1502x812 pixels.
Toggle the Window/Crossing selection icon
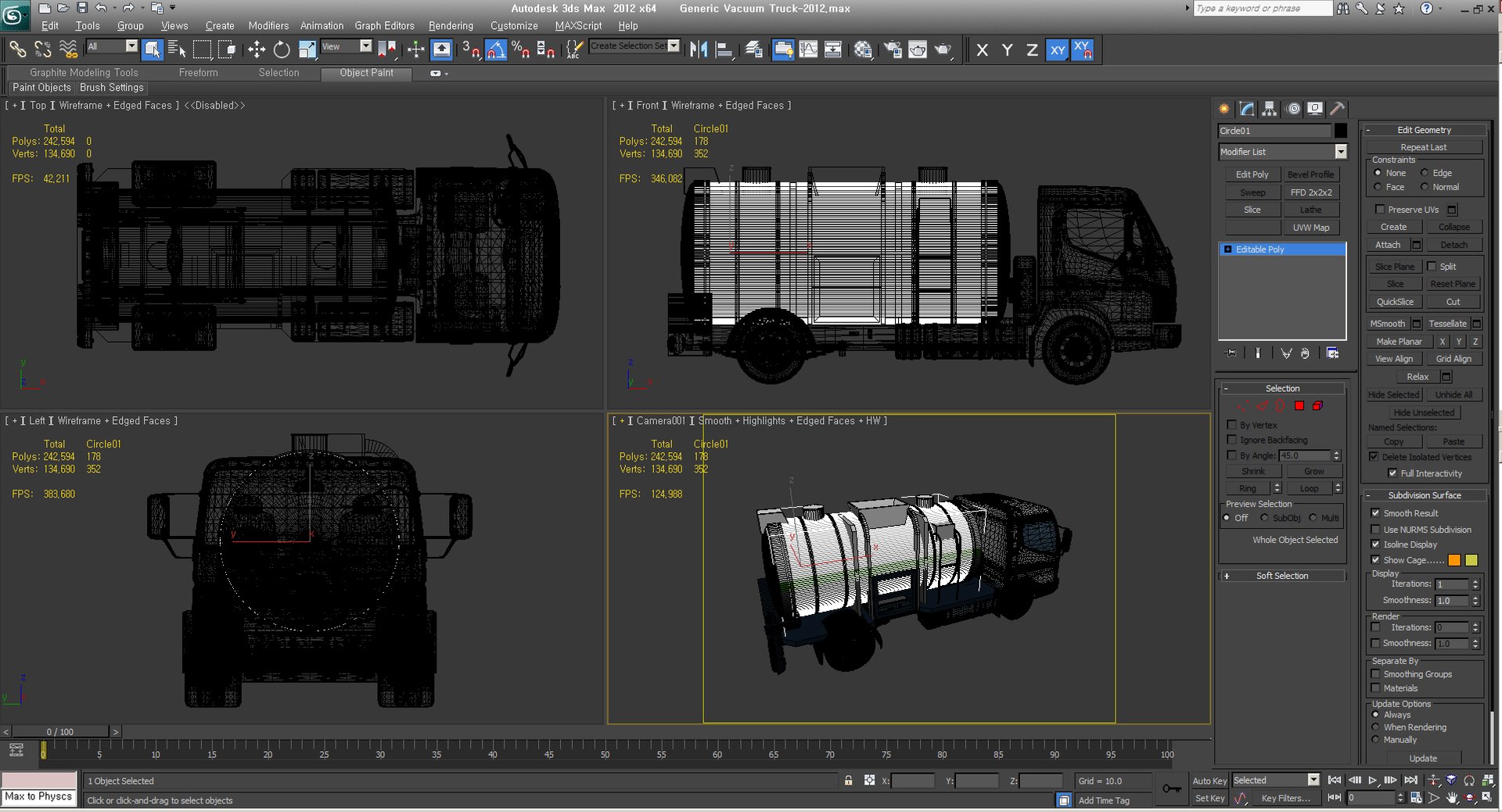pyautogui.click(x=228, y=49)
